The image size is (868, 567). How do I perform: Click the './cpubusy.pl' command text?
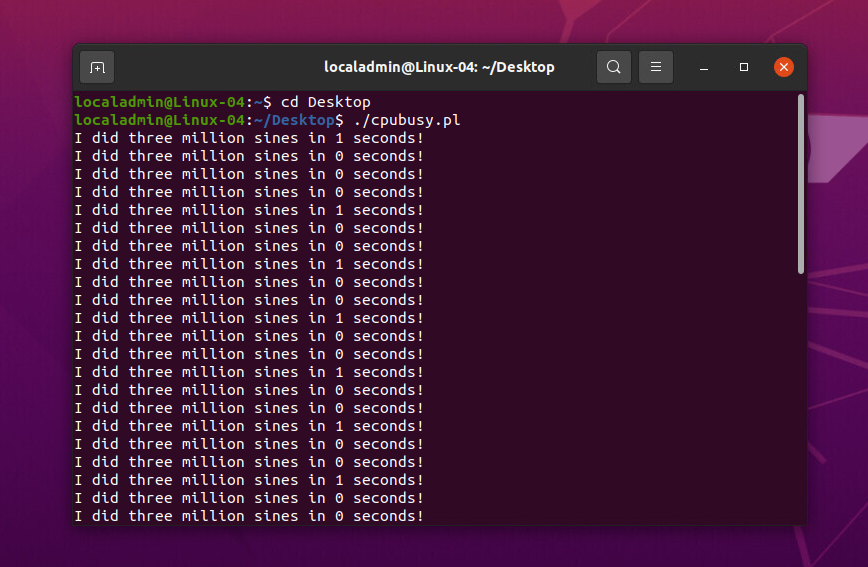(x=407, y=120)
